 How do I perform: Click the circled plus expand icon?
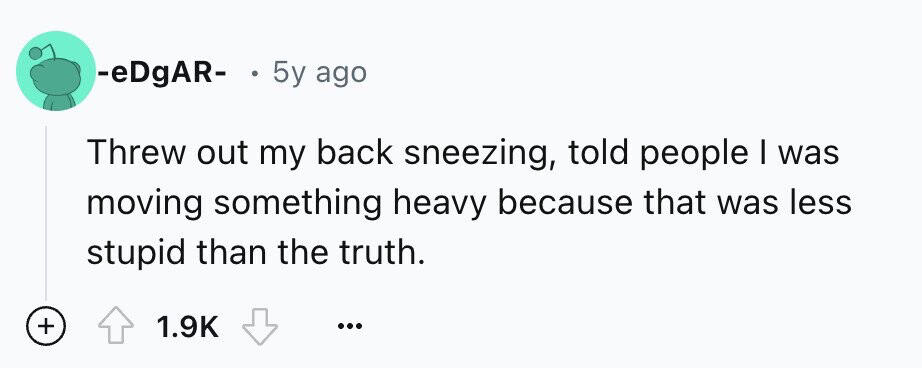pyautogui.click(x=45, y=324)
